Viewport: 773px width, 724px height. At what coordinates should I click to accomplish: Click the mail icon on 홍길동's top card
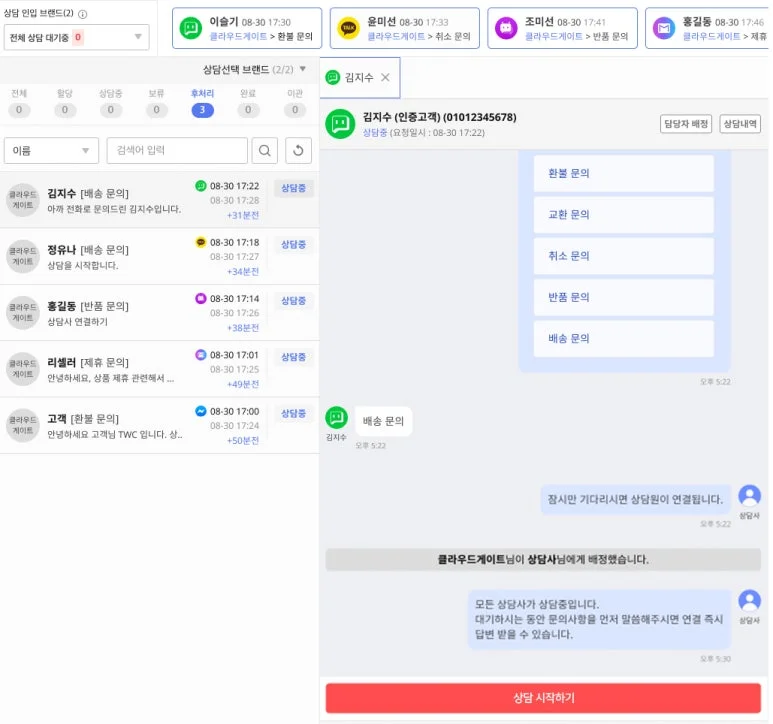tap(664, 28)
